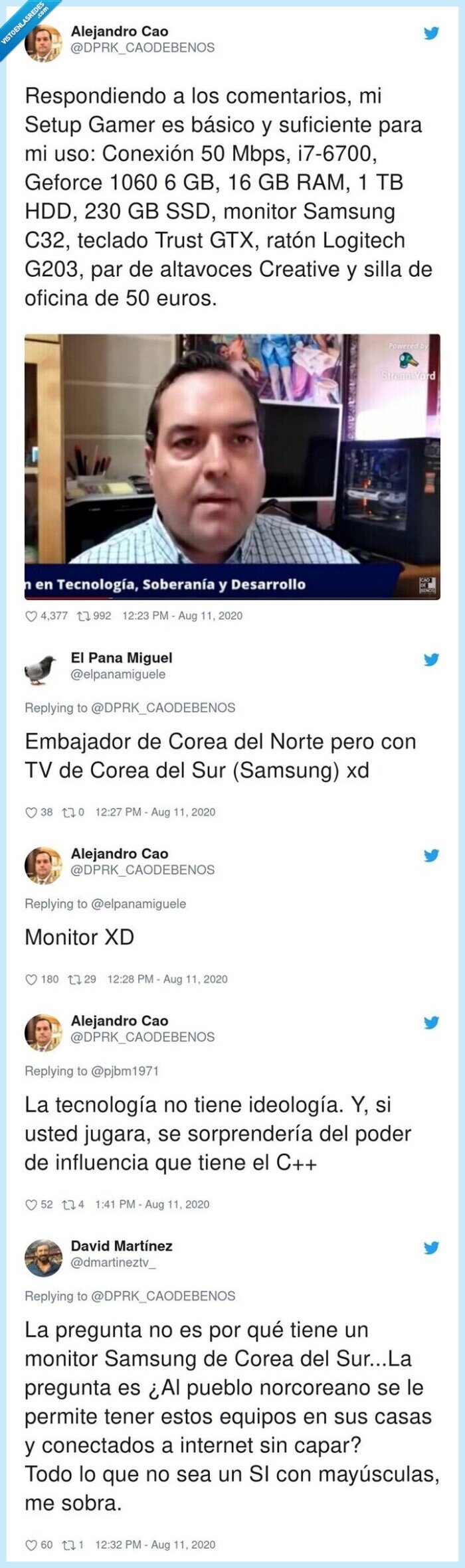465x1568 pixels.
Task: Click the @elpanamiguele handle under El Pana Miguel
Action: (118, 674)
